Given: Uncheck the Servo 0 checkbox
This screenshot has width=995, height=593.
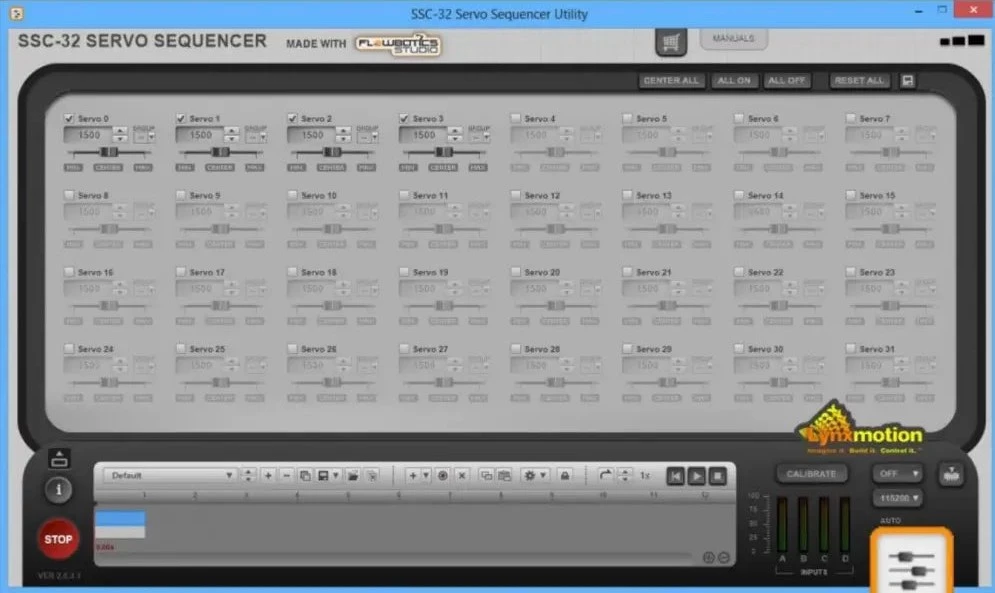Looking at the screenshot, I should (x=69, y=118).
